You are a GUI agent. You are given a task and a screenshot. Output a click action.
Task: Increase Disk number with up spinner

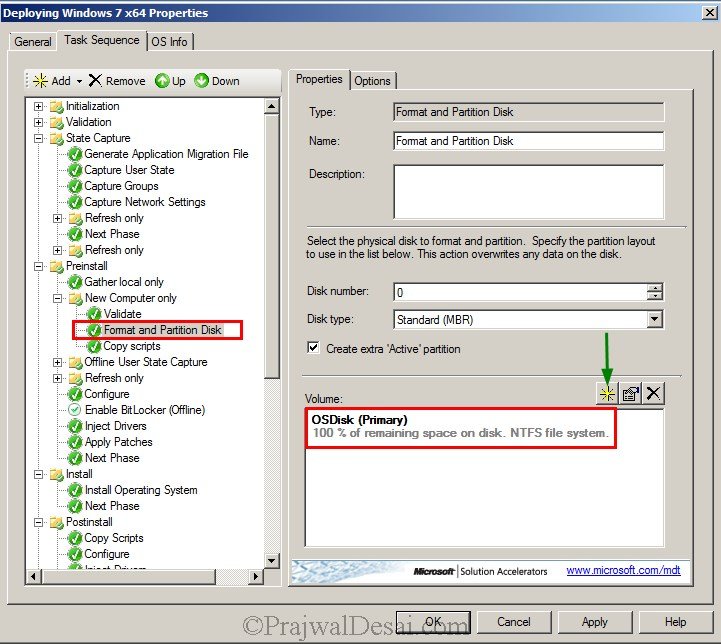point(655,288)
